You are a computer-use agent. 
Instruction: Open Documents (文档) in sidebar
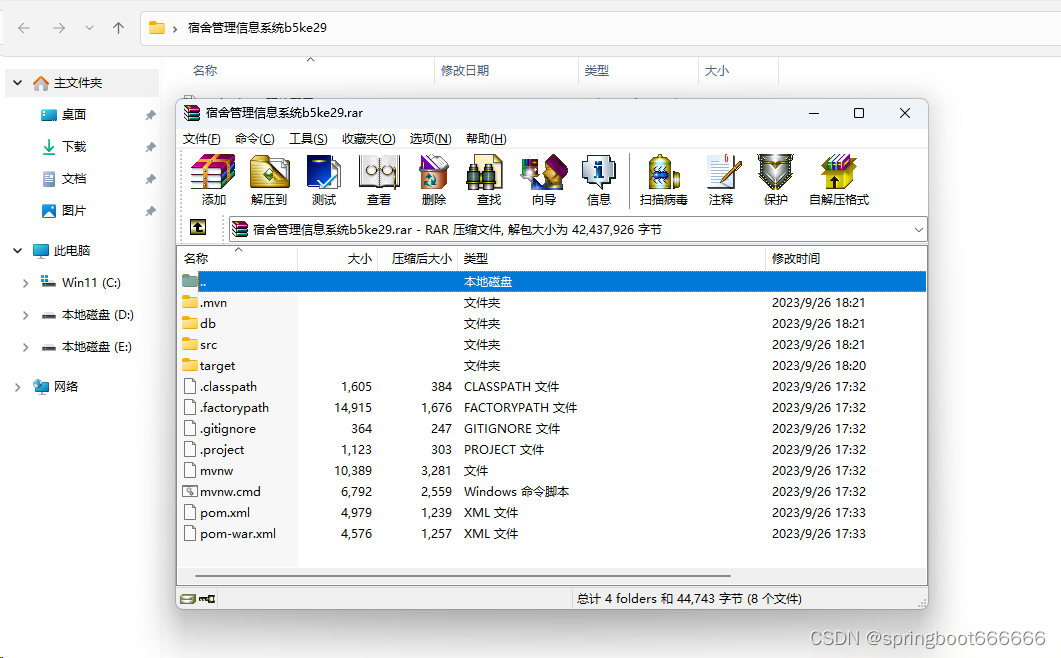pos(74,179)
